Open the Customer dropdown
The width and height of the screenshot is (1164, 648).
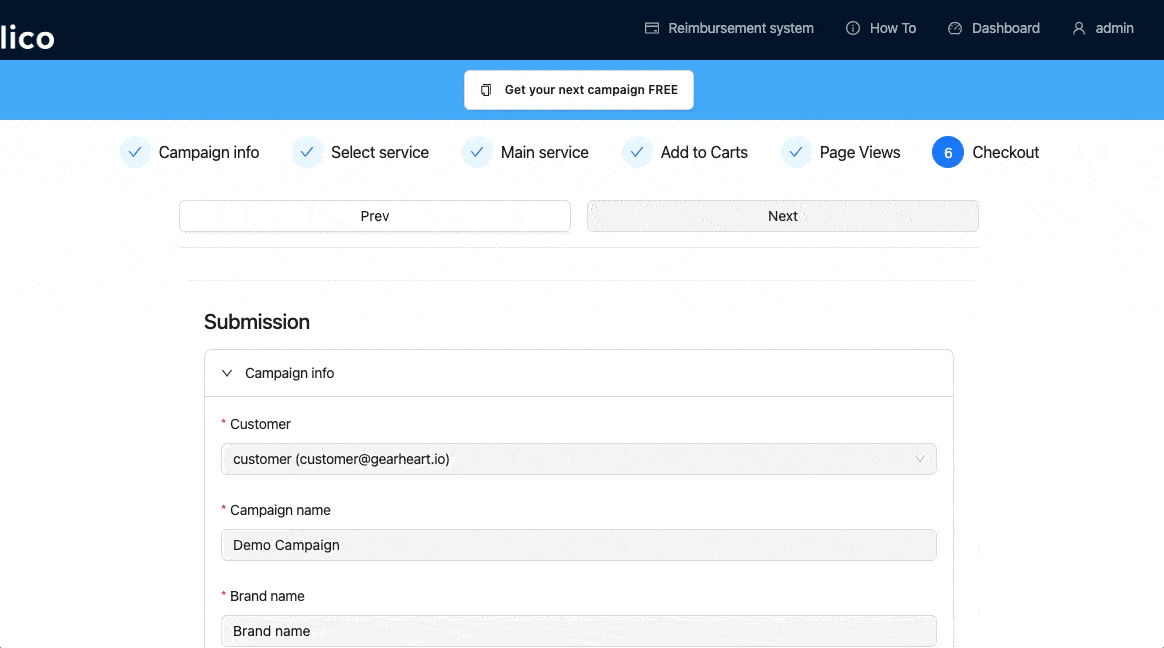point(579,459)
